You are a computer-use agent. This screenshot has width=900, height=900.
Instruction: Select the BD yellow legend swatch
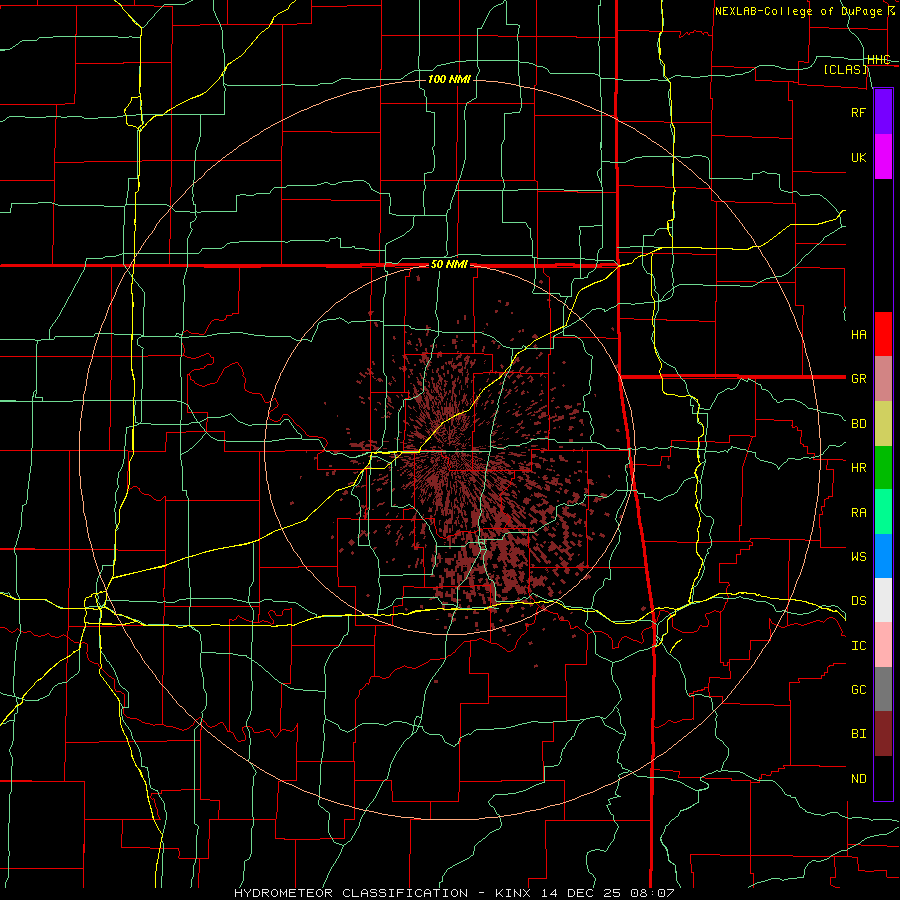(x=883, y=424)
